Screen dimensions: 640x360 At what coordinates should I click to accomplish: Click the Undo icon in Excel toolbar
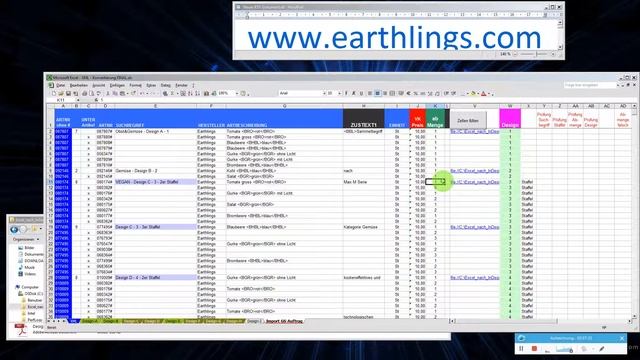(141, 93)
